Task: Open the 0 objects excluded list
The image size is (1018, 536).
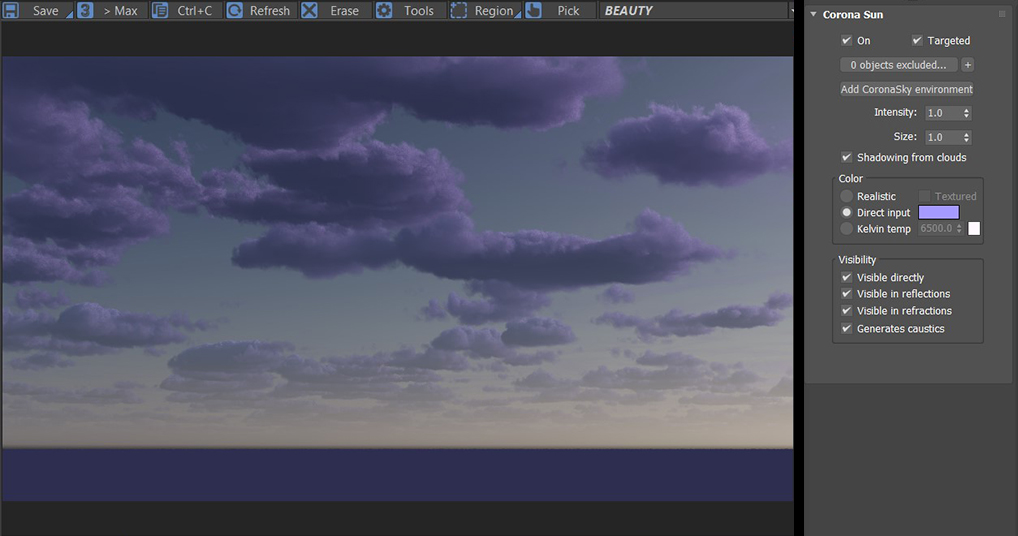Action: (x=898, y=65)
